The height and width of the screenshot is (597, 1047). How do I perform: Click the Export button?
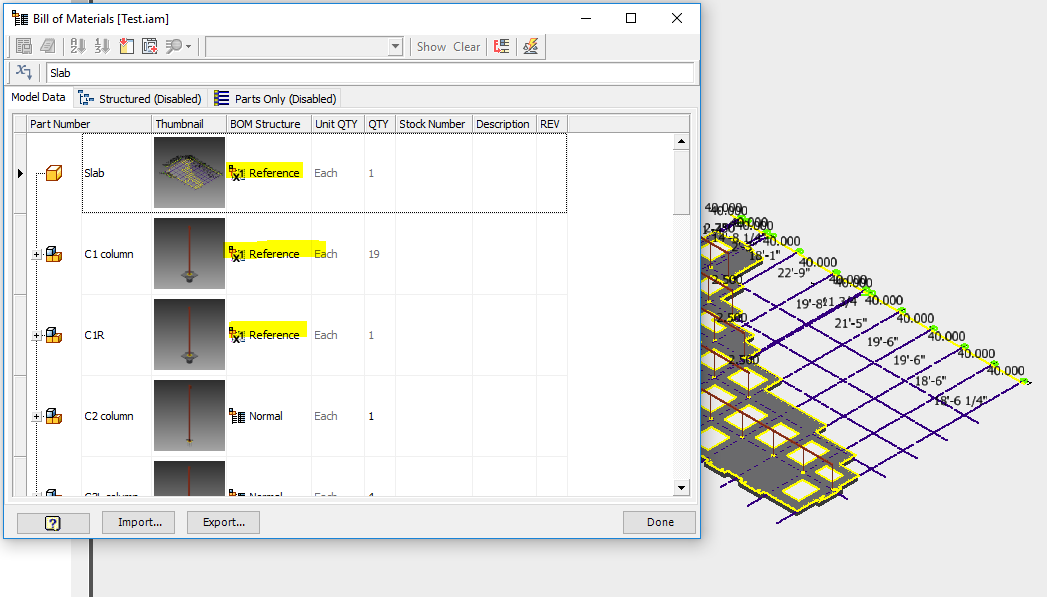pyautogui.click(x=222, y=521)
